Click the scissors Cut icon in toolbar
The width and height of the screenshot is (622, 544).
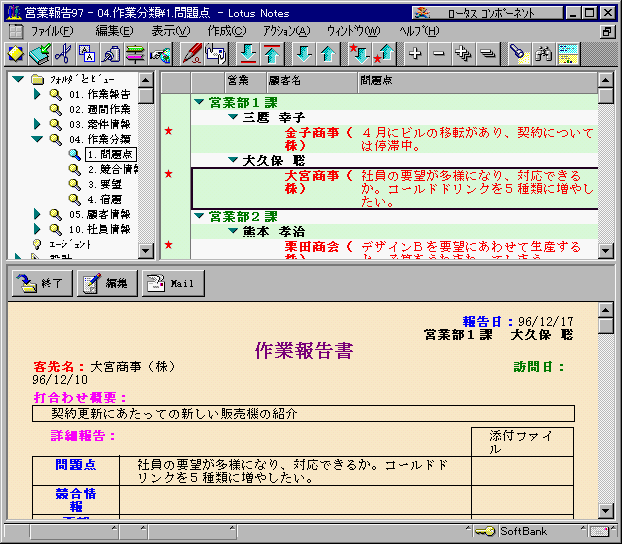tap(64, 53)
